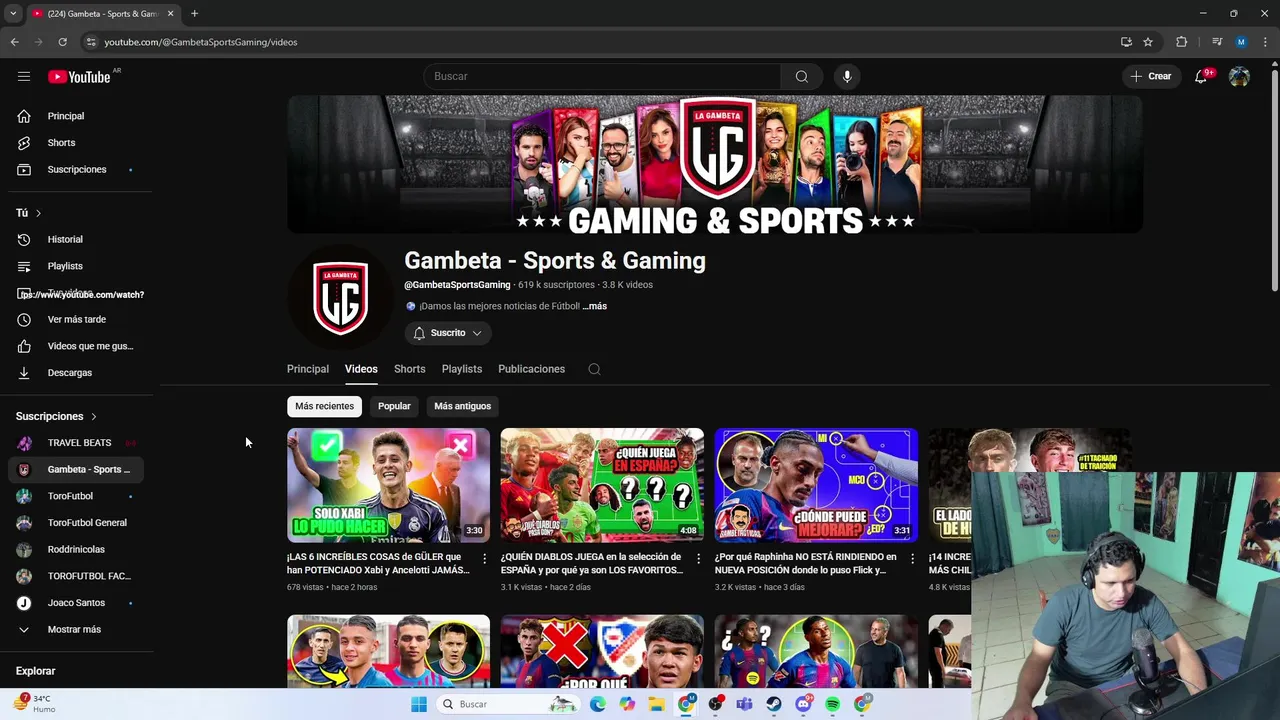The height and width of the screenshot is (720, 1280).
Task: Open options for the España video
Action: (x=699, y=559)
